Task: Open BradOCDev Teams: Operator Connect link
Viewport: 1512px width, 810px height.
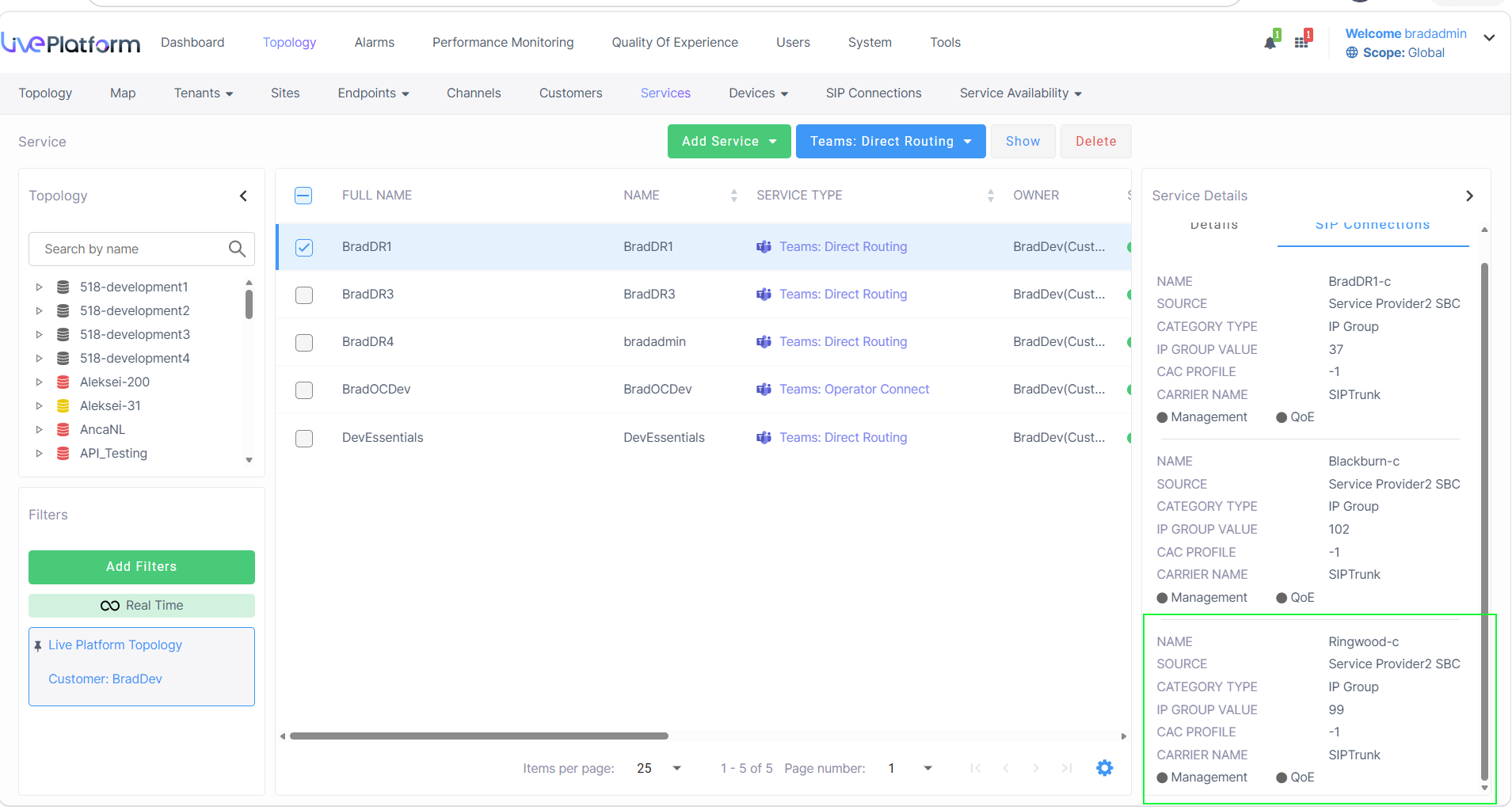Action: pyautogui.click(x=855, y=390)
